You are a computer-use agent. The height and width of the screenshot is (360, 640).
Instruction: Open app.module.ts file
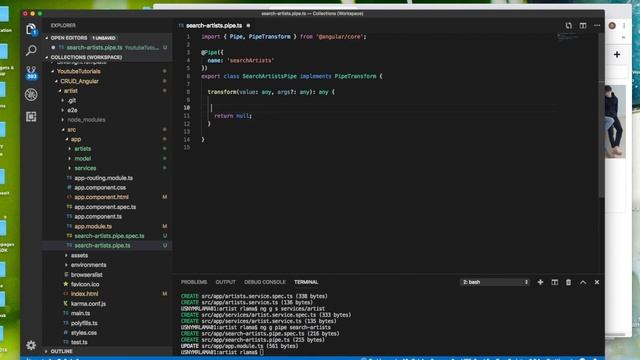93,227
